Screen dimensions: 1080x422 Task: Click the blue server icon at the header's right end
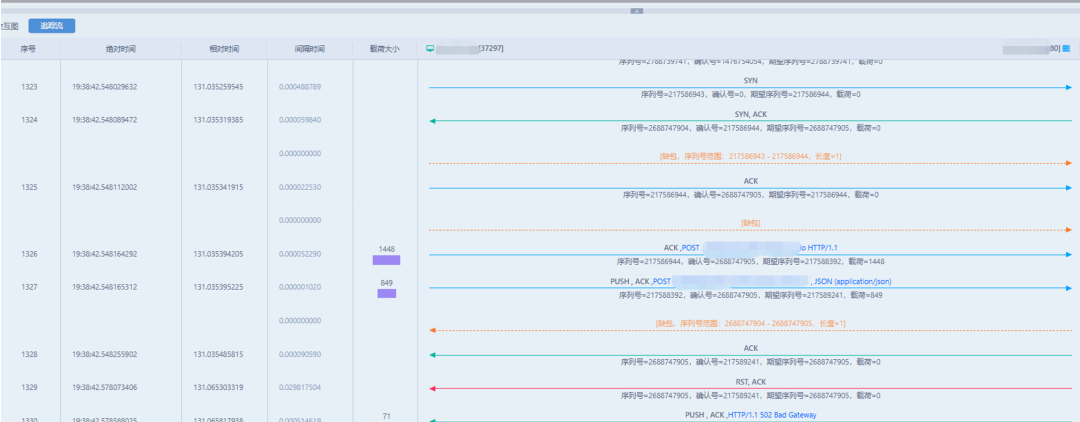1066,49
